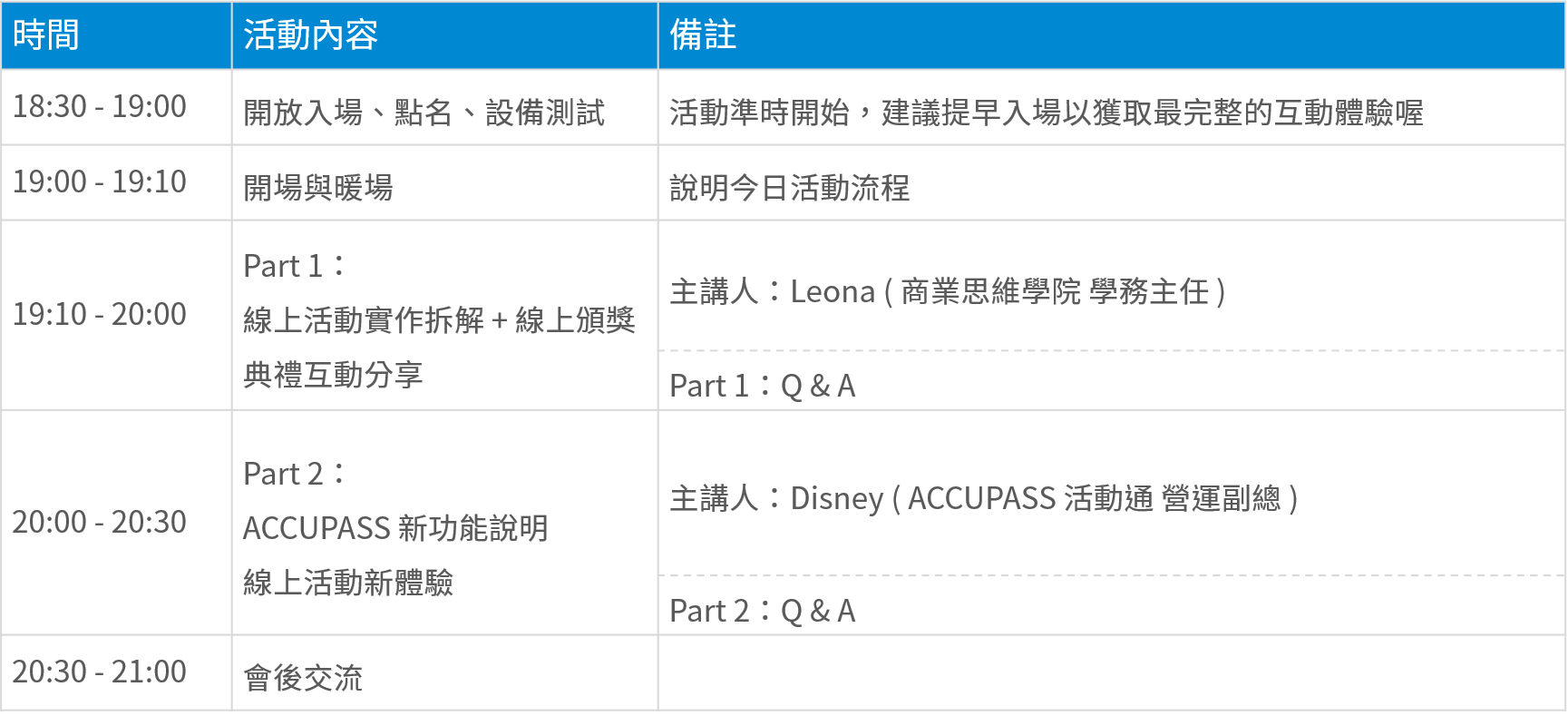
Task: Select the speaker Leona note line
Action: coord(947,292)
